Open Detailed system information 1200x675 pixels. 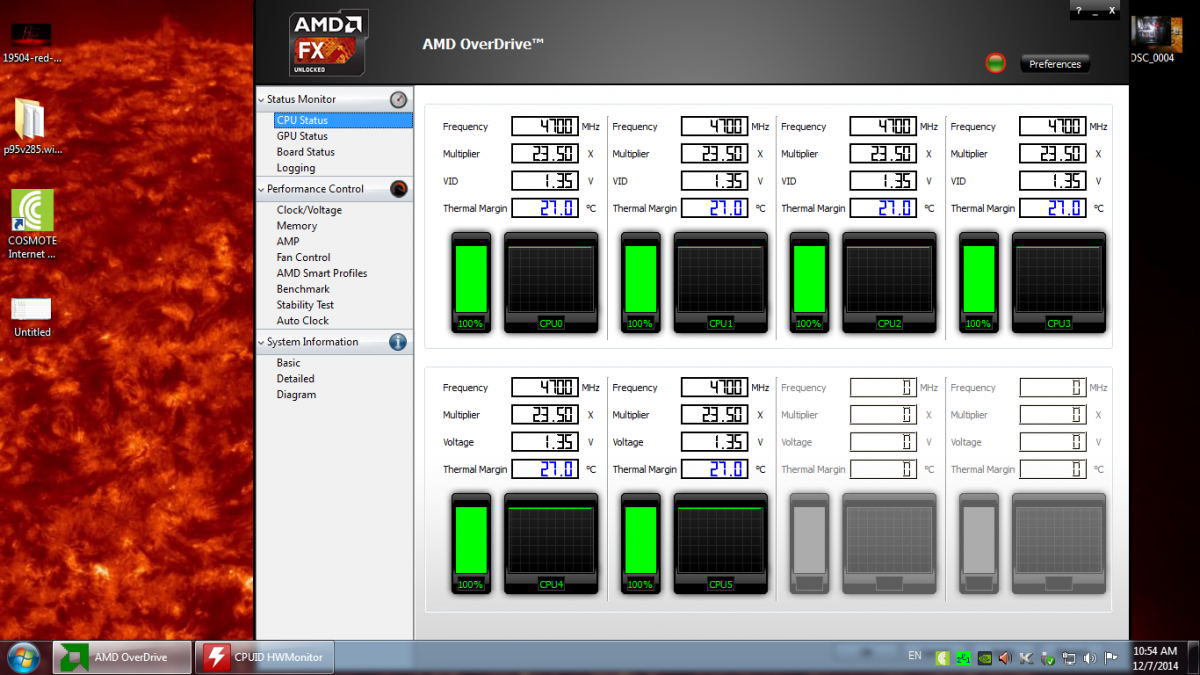[x=295, y=379]
